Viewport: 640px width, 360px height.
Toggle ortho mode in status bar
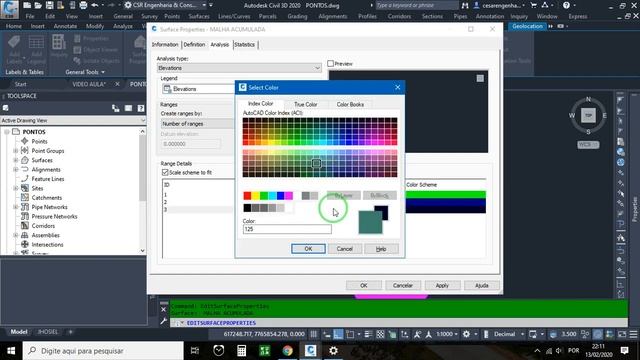click(x=338, y=334)
